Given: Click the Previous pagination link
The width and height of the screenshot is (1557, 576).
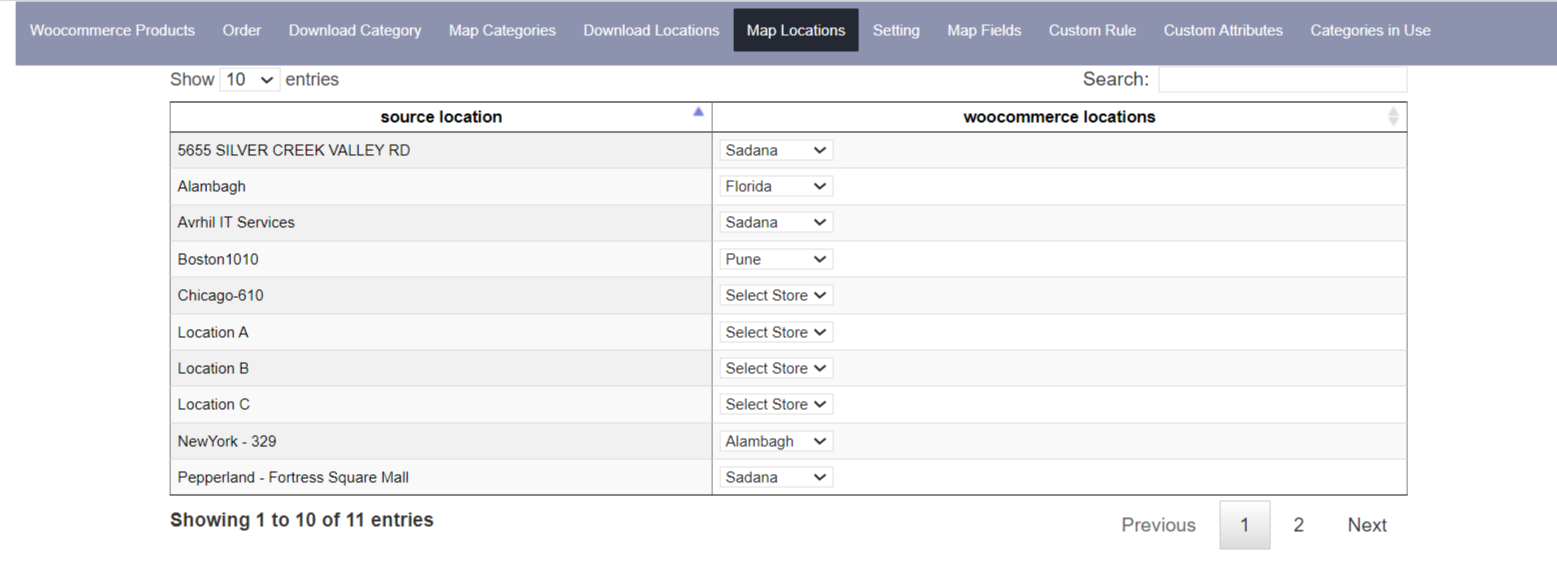Looking at the screenshot, I should [x=1158, y=525].
